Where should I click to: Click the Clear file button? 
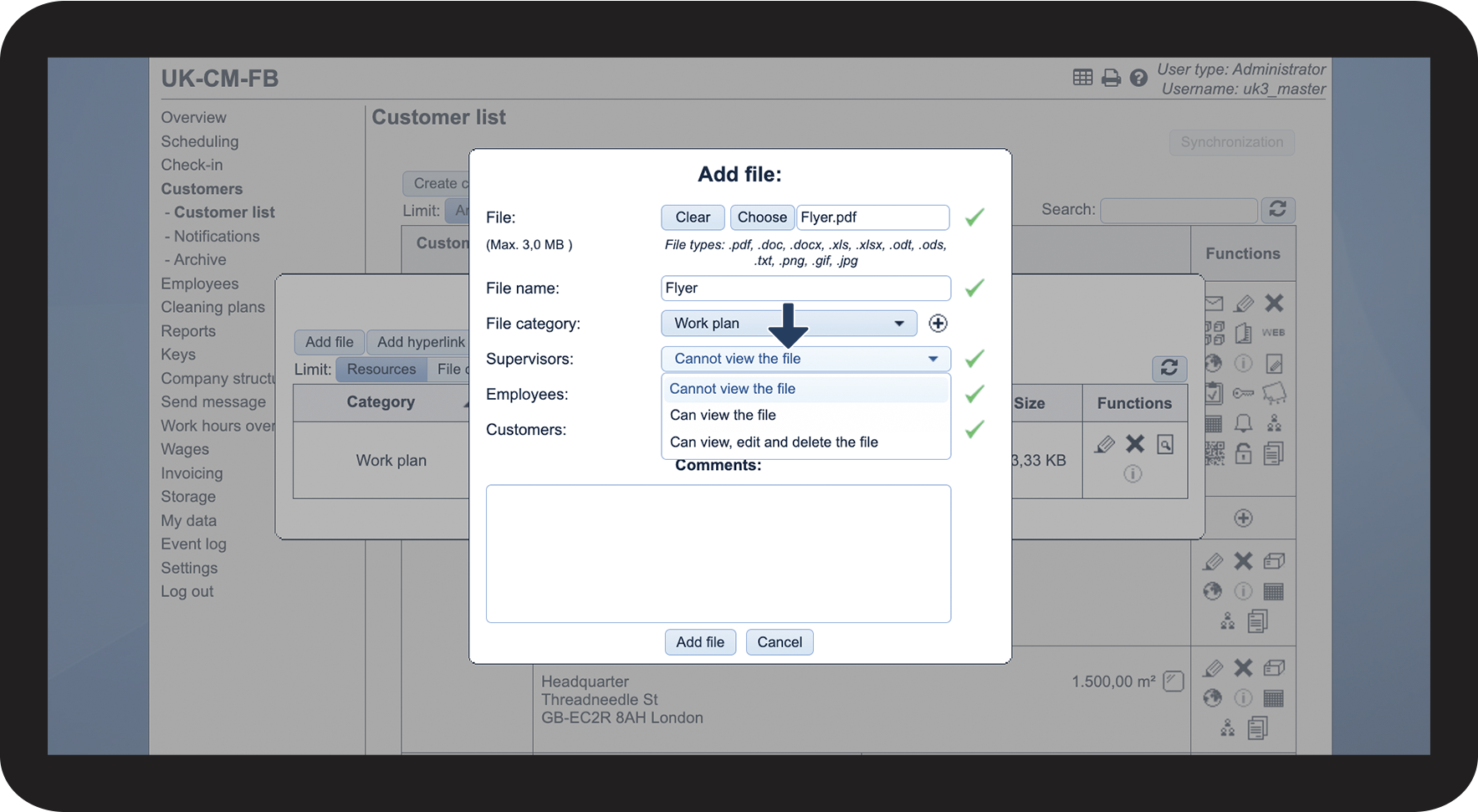point(693,217)
